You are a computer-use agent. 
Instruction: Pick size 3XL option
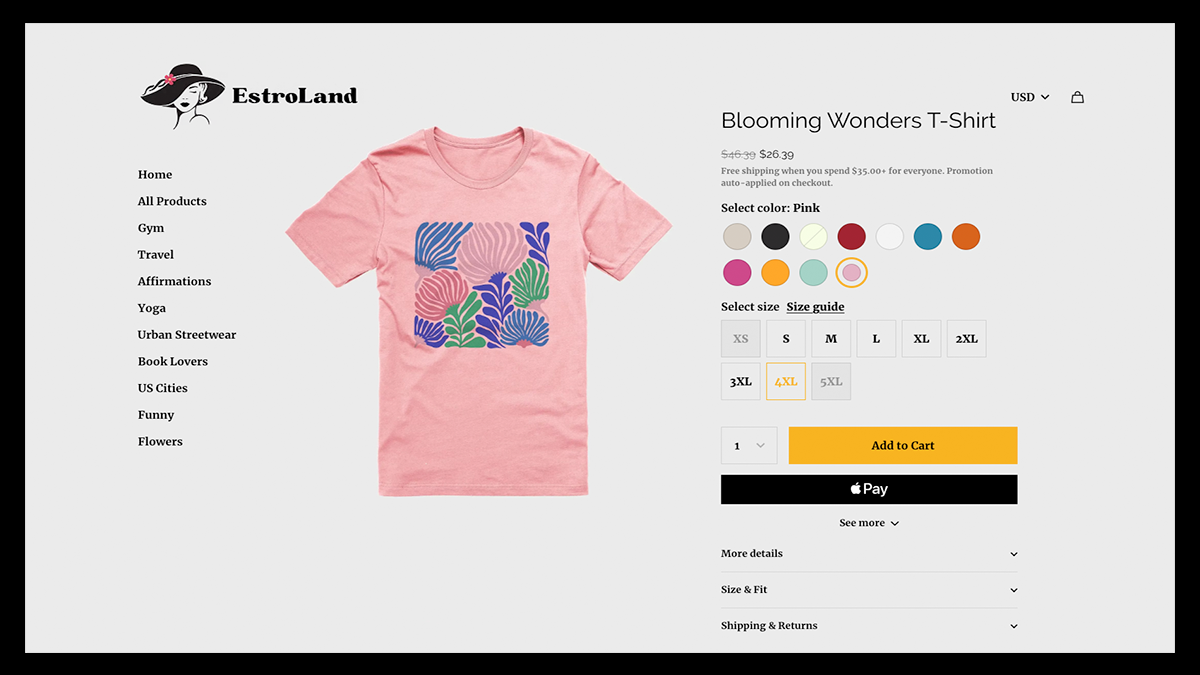[x=741, y=381]
